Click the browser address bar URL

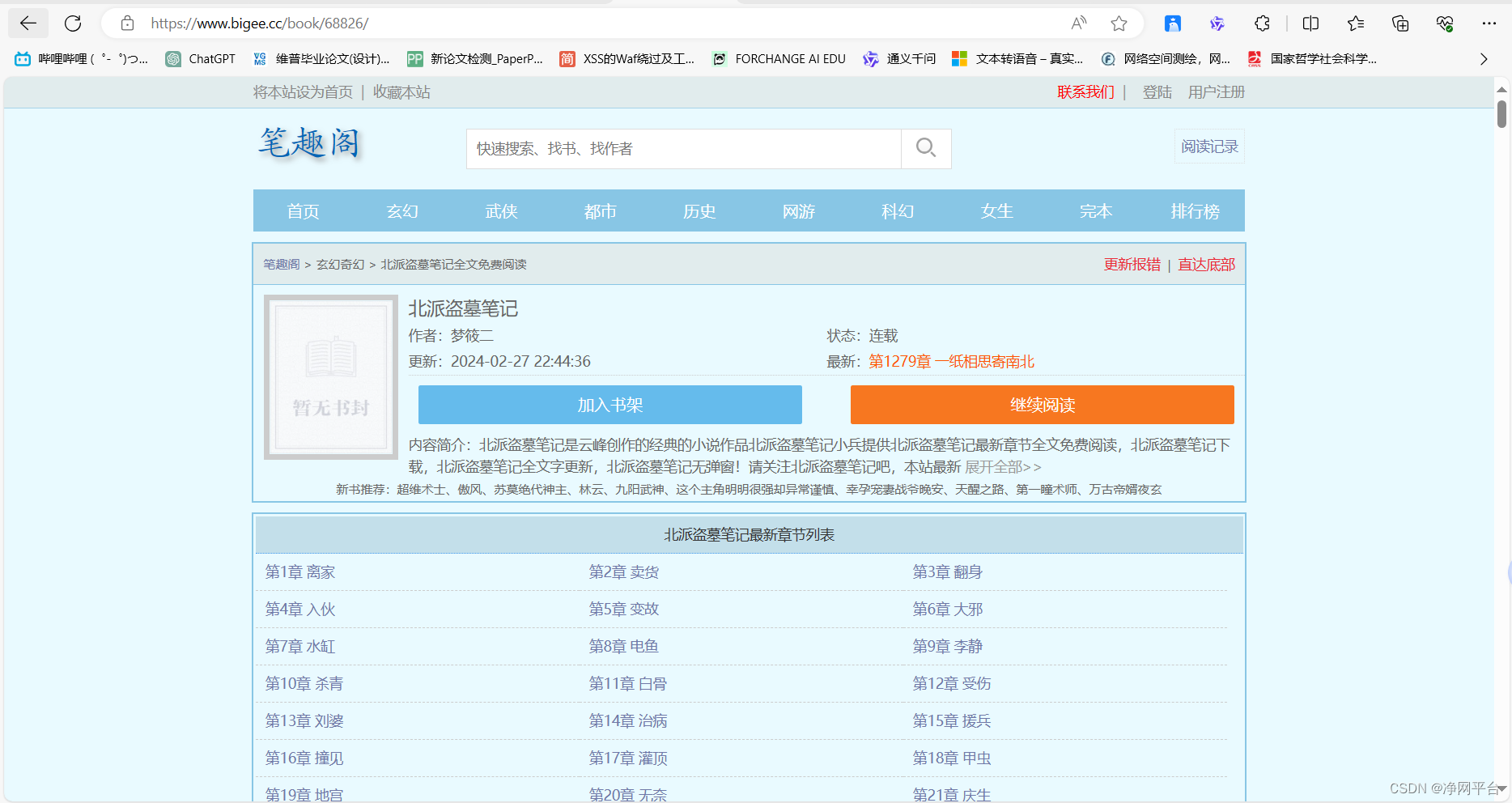pos(259,23)
